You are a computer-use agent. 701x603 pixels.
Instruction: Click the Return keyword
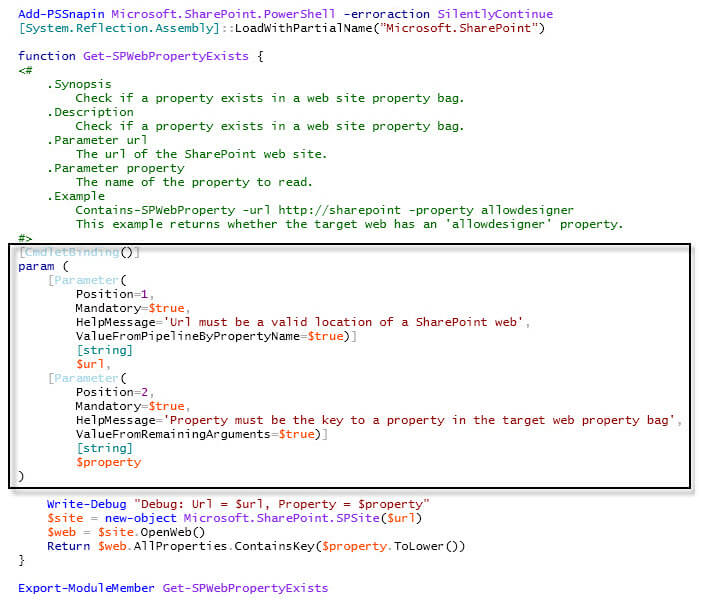pyautogui.click(x=68, y=546)
